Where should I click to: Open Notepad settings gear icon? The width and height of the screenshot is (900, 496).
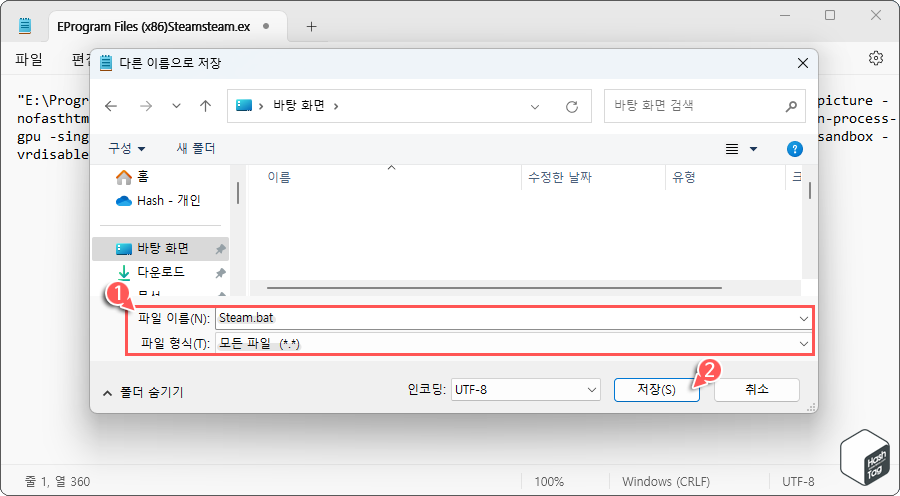coord(875,58)
